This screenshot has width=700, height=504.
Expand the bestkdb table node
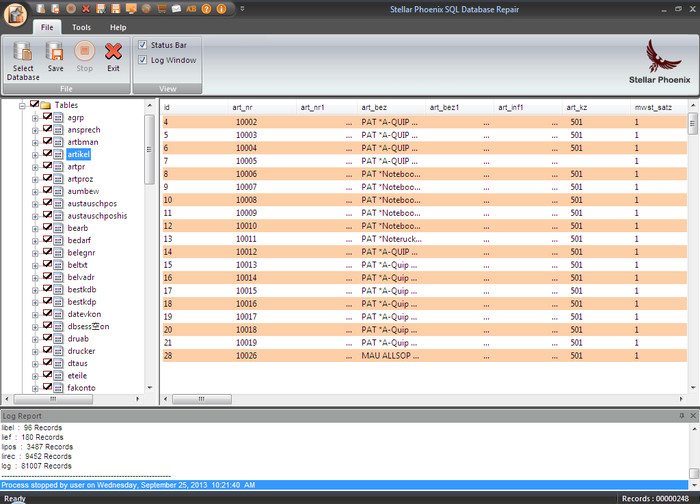pyautogui.click(x=35, y=291)
